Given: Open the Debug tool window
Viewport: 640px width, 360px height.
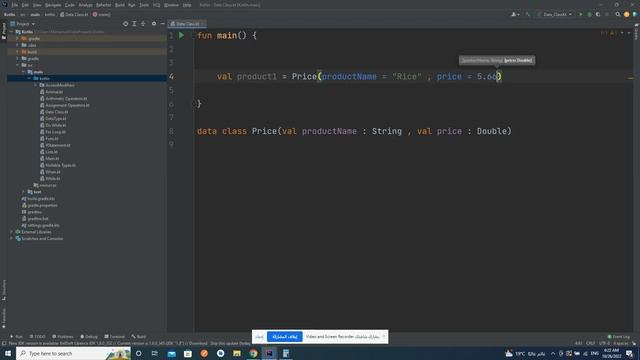Looking at the screenshot, I should (89, 337).
